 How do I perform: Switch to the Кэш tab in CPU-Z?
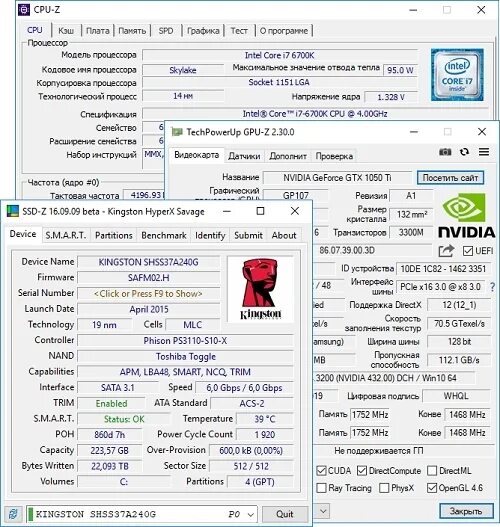[x=66, y=31]
